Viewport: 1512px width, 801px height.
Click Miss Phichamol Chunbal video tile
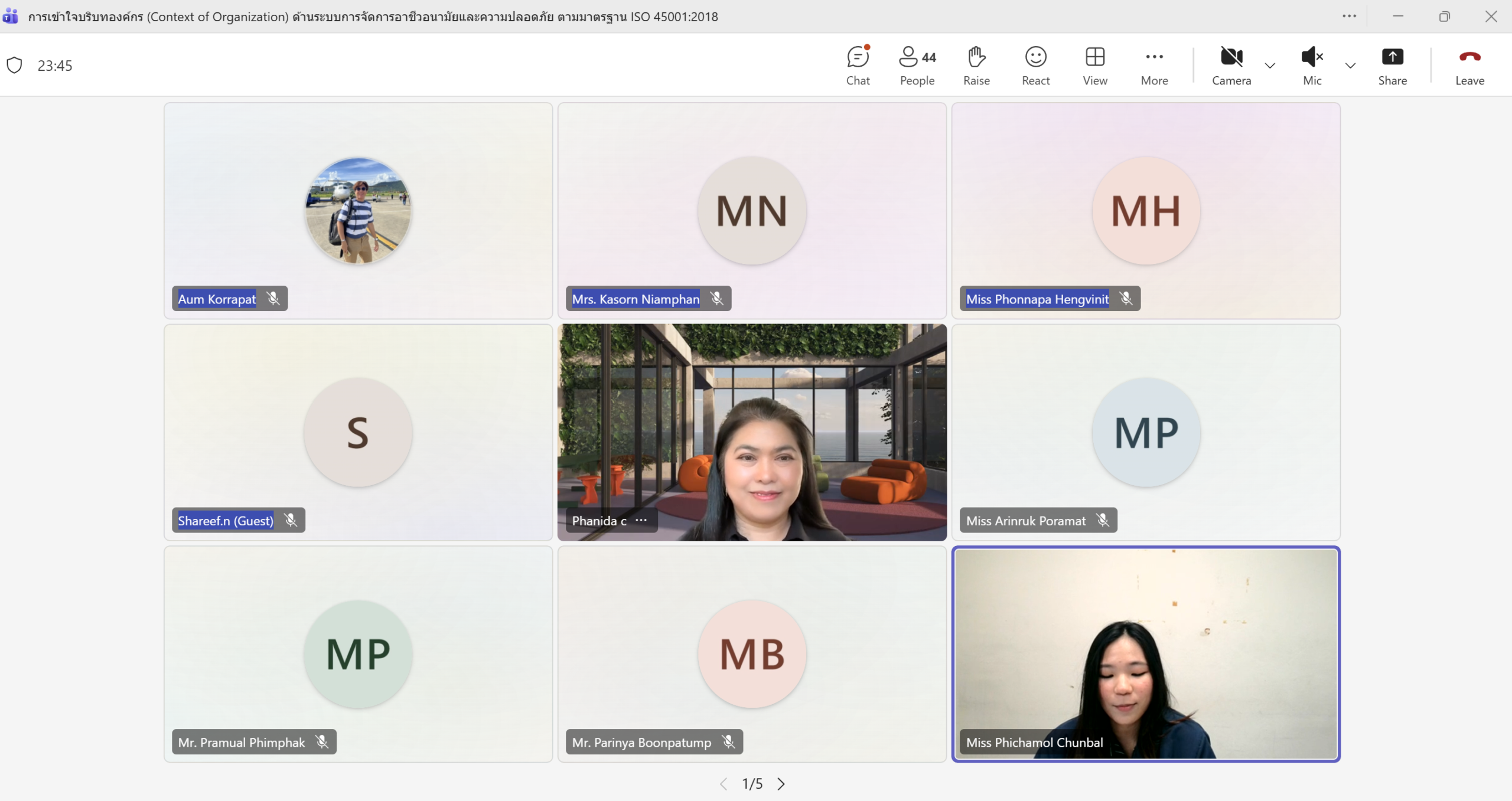1146,649
